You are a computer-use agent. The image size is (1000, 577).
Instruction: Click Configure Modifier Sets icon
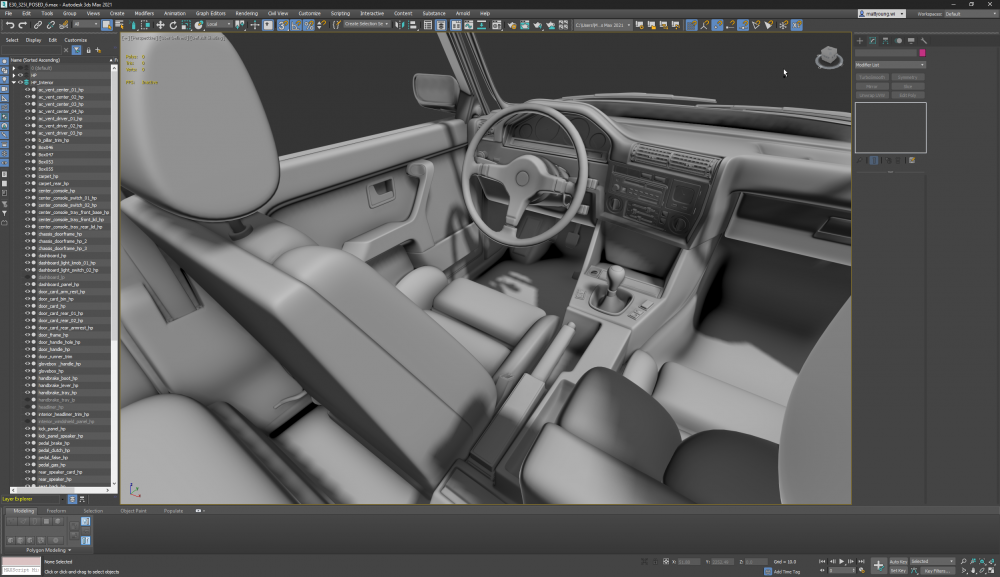pos(912,160)
